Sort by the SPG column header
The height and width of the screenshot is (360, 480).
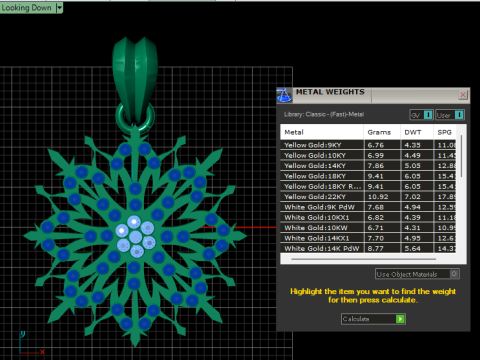point(445,132)
